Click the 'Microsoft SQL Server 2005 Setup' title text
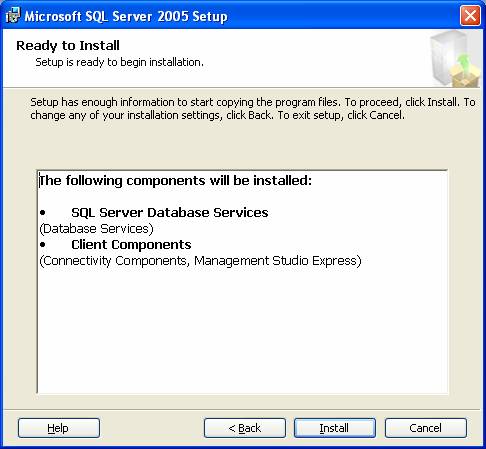Screen dimensions: 486x449 point(126,16)
